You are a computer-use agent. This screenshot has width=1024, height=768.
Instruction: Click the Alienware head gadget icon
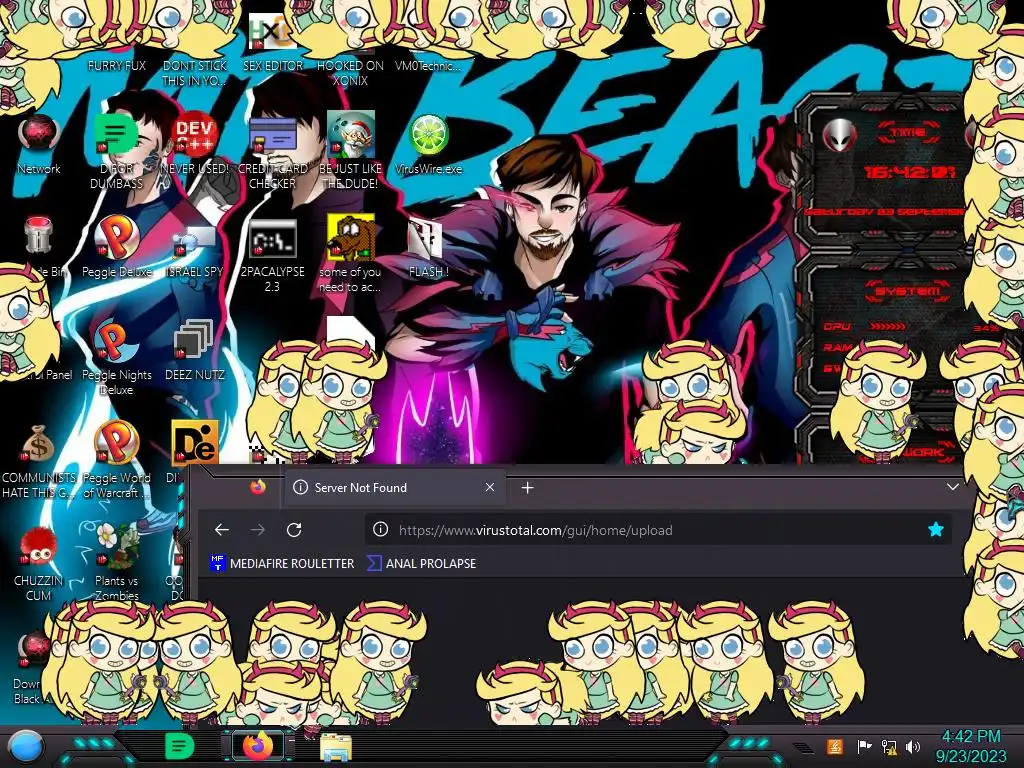[x=839, y=136]
